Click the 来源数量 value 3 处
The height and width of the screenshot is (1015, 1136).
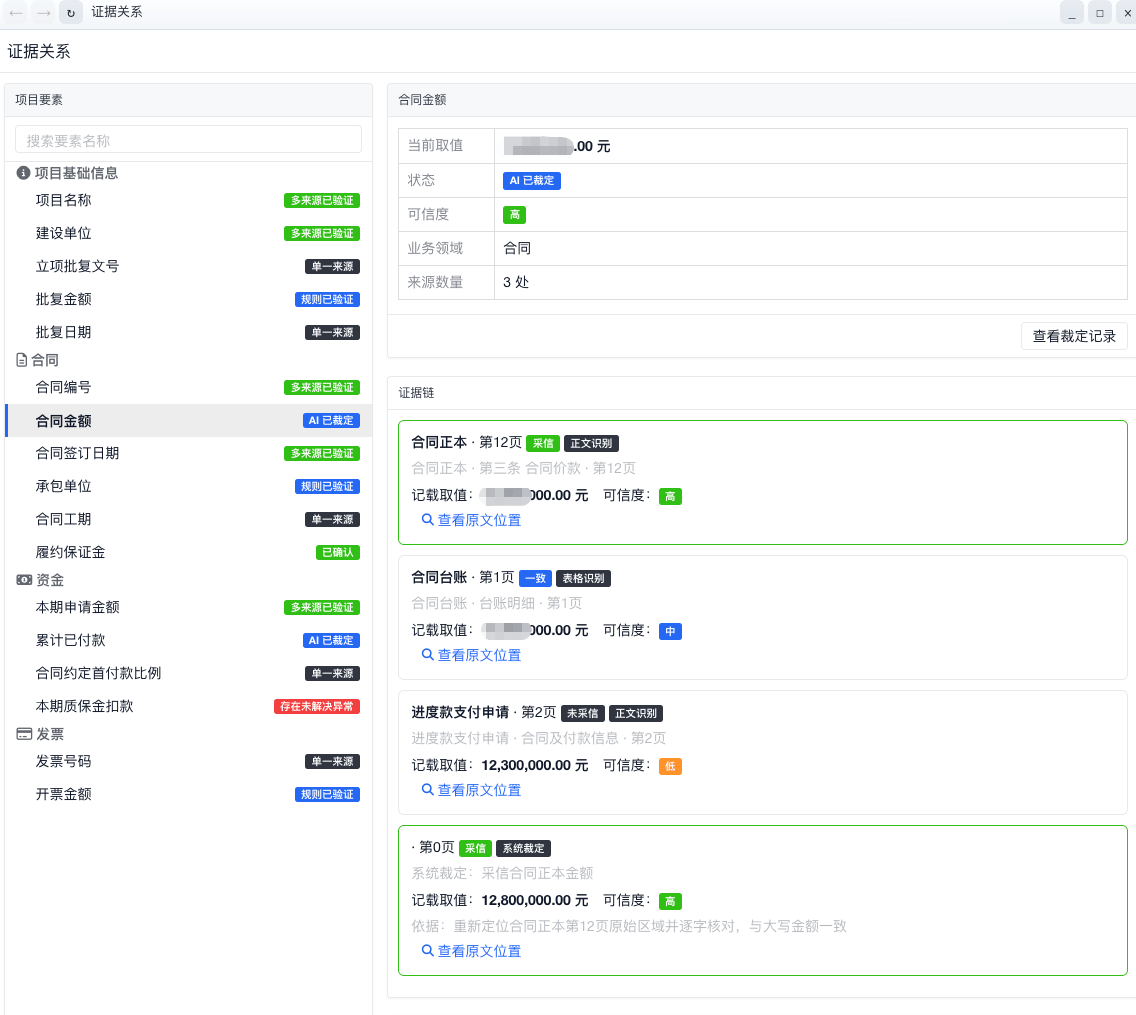(516, 283)
